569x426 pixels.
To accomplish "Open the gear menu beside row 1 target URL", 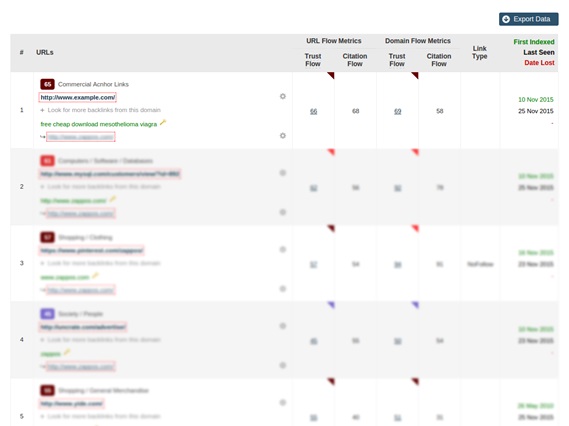I will 283,135.
